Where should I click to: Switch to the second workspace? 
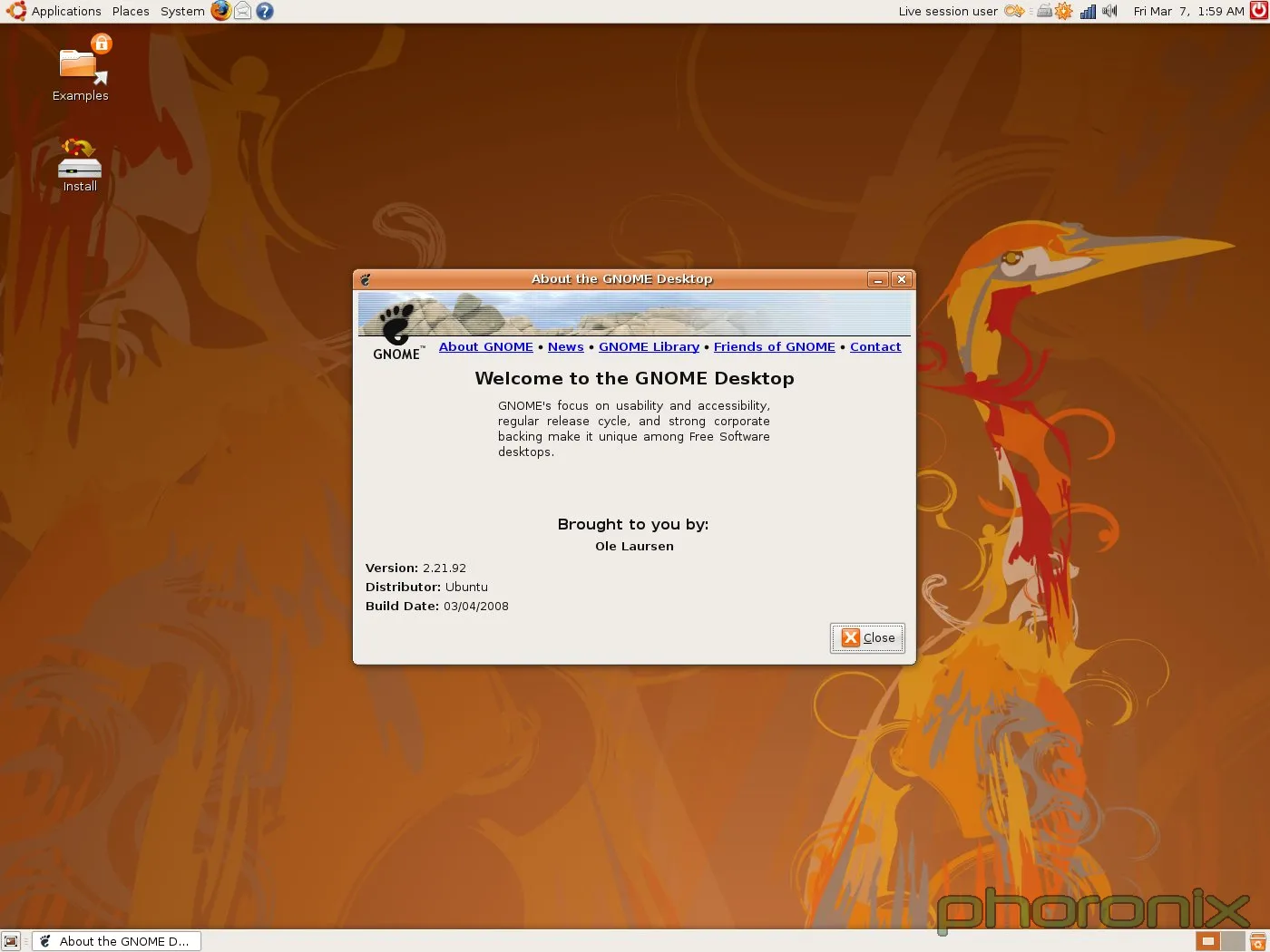click(x=1233, y=941)
